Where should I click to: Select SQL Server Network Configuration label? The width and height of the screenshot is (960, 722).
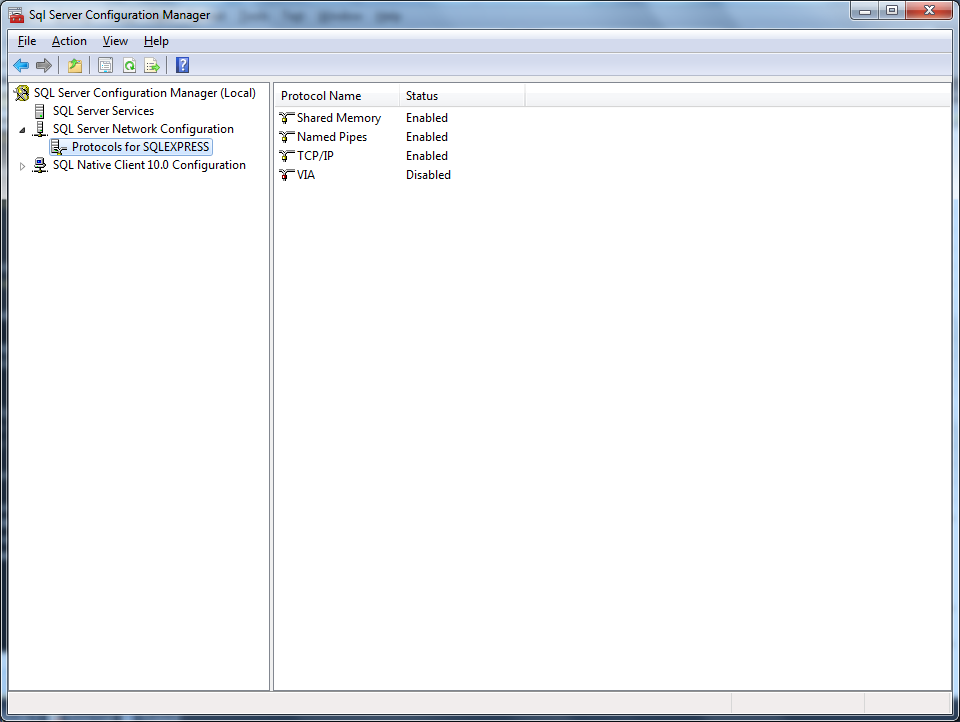tap(143, 129)
